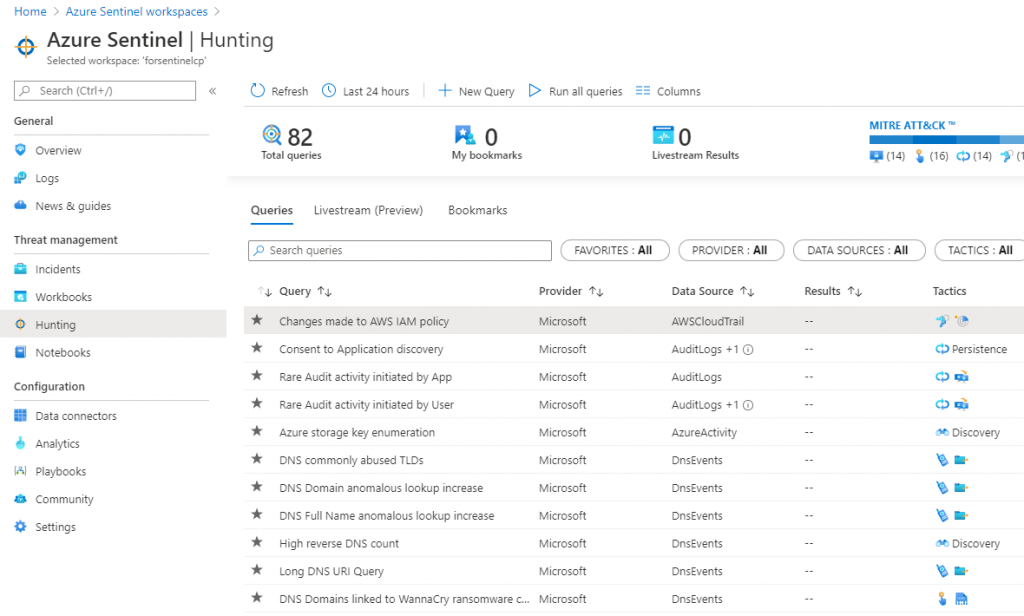Click the Livestream Results monitor icon
The height and width of the screenshot is (616, 1024).
(663, 135)
